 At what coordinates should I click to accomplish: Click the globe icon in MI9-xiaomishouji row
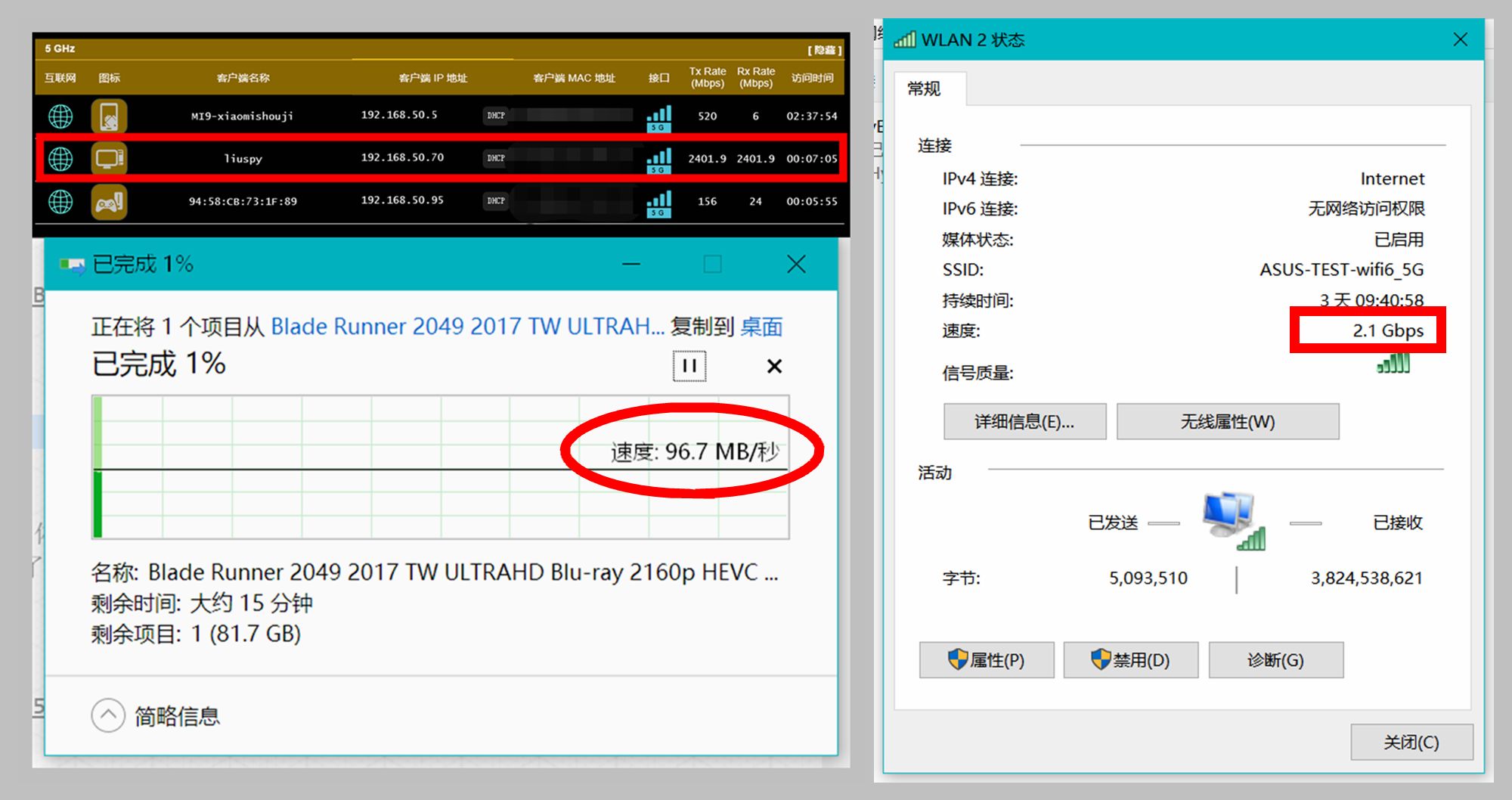pos(60,116)
